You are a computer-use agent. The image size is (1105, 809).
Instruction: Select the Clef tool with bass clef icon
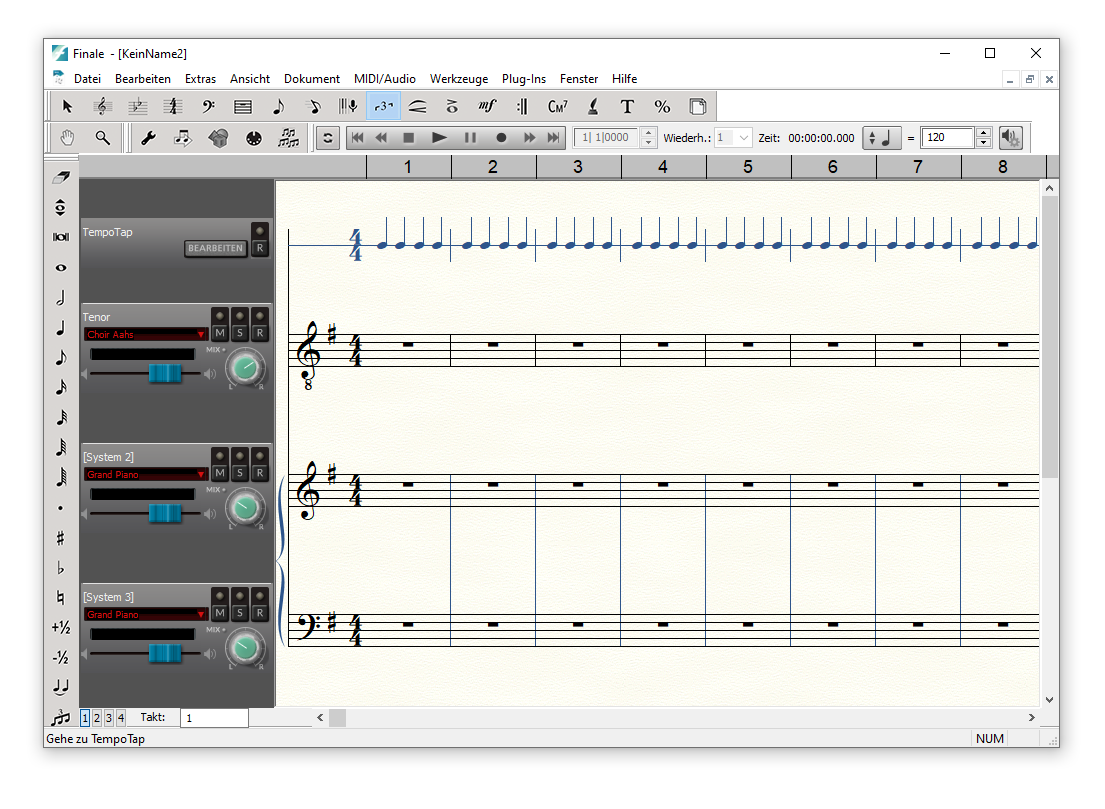pos(208,106)
